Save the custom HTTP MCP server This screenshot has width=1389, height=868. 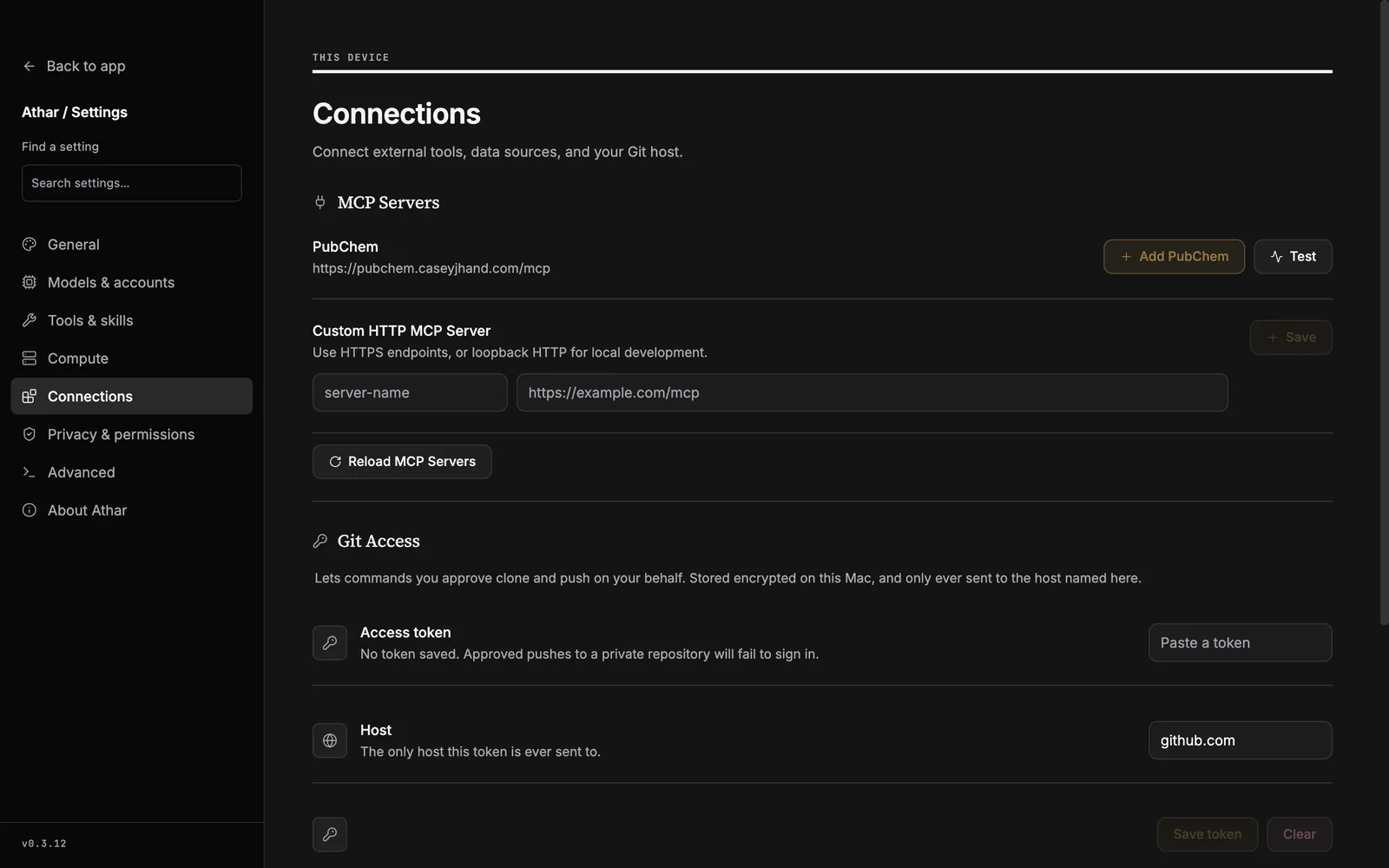[x=1291, y=338]
